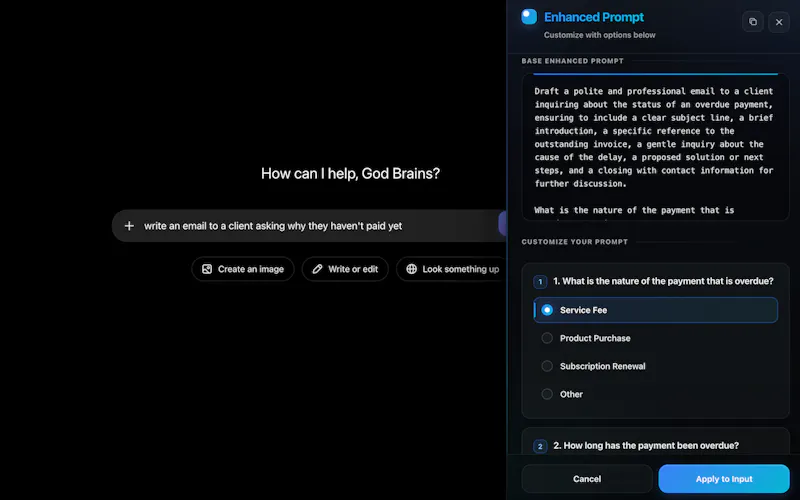
Task: Click the prompt input containing the email request
Action: [309, 226]
